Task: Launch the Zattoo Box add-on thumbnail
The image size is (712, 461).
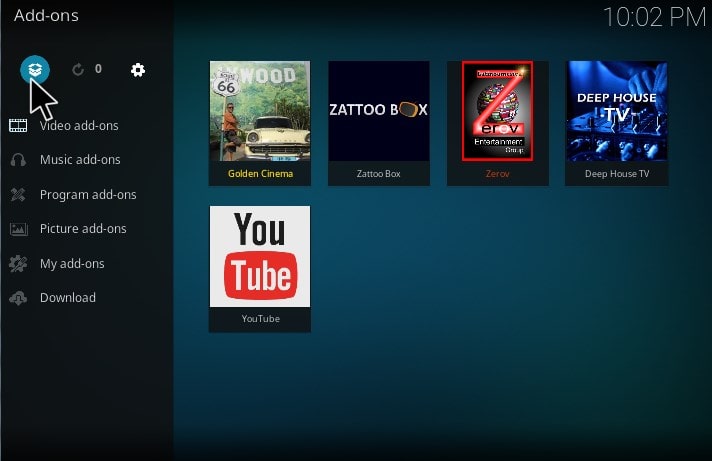Action: pyautogui.click(x=379, y=111)
